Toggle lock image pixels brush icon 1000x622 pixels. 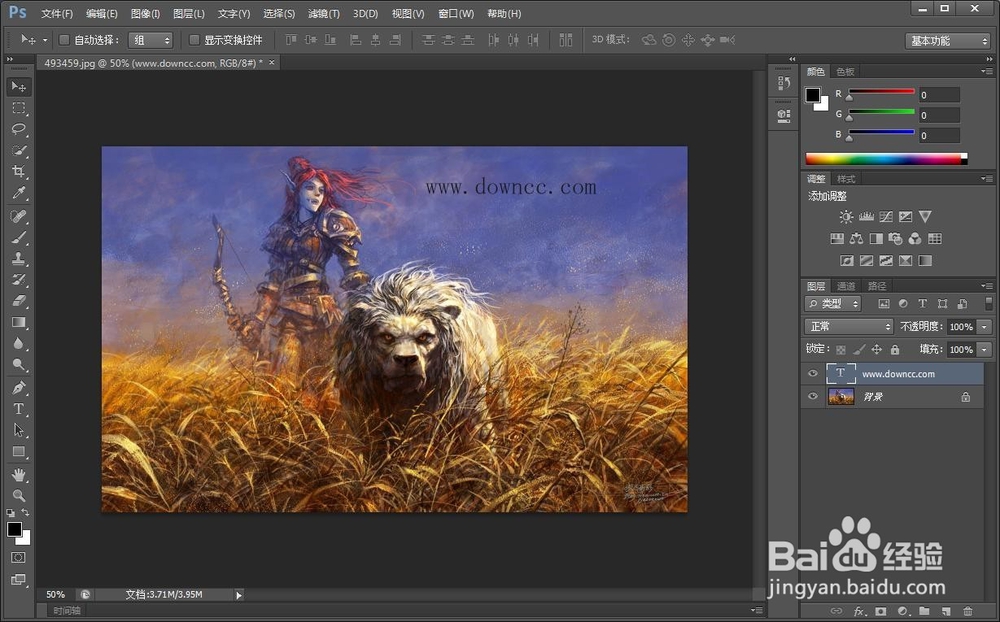(x=859, y=350)
